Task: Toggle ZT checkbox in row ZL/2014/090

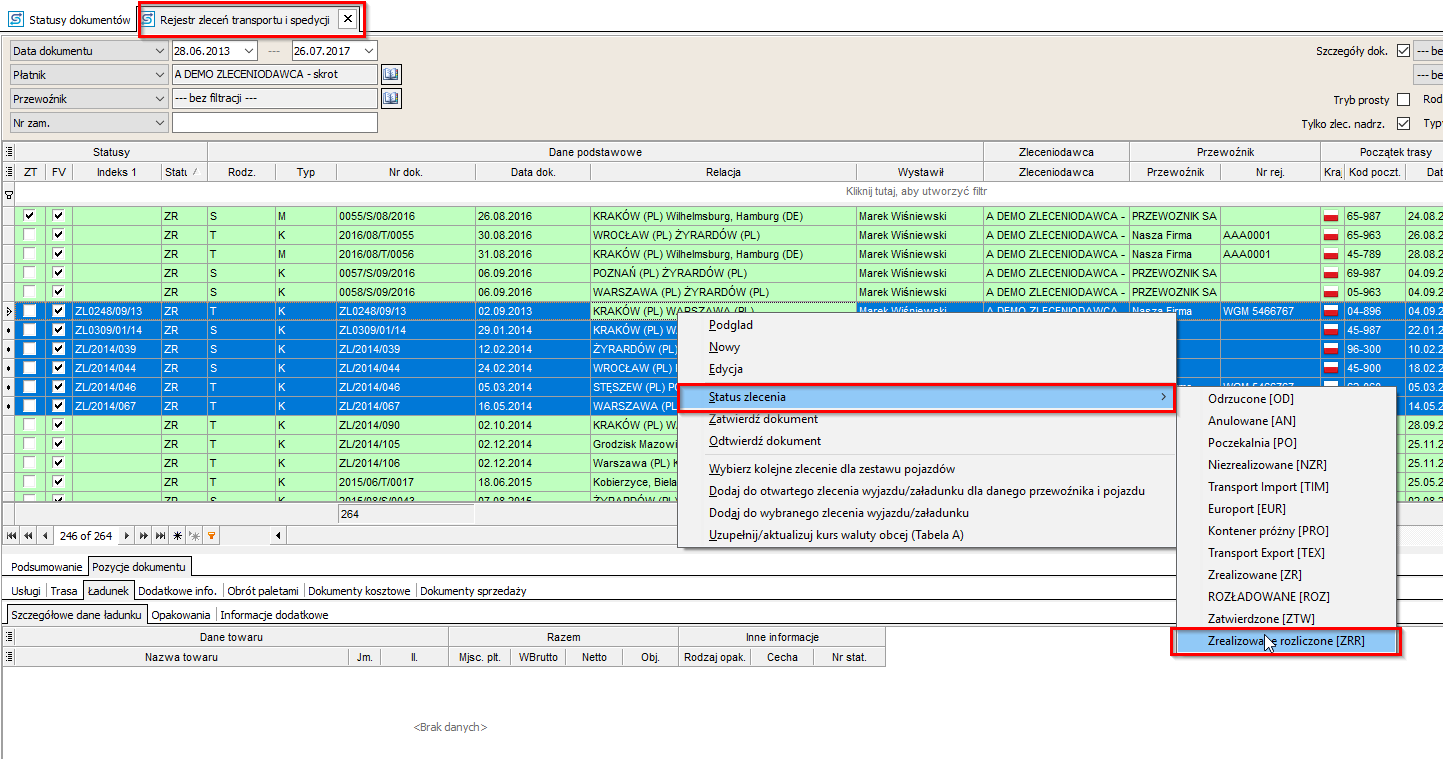Action: pos(30,425)
